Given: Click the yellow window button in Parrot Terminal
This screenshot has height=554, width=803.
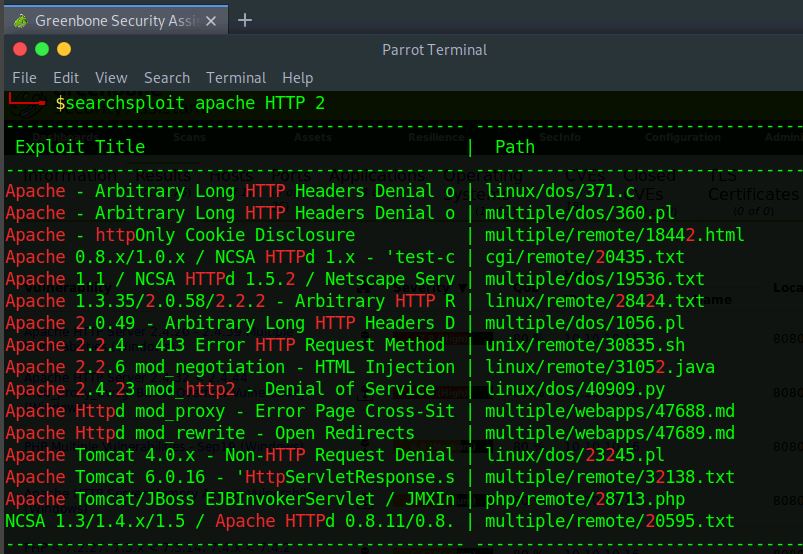Looking at the screenshot, I should [64, 49].
